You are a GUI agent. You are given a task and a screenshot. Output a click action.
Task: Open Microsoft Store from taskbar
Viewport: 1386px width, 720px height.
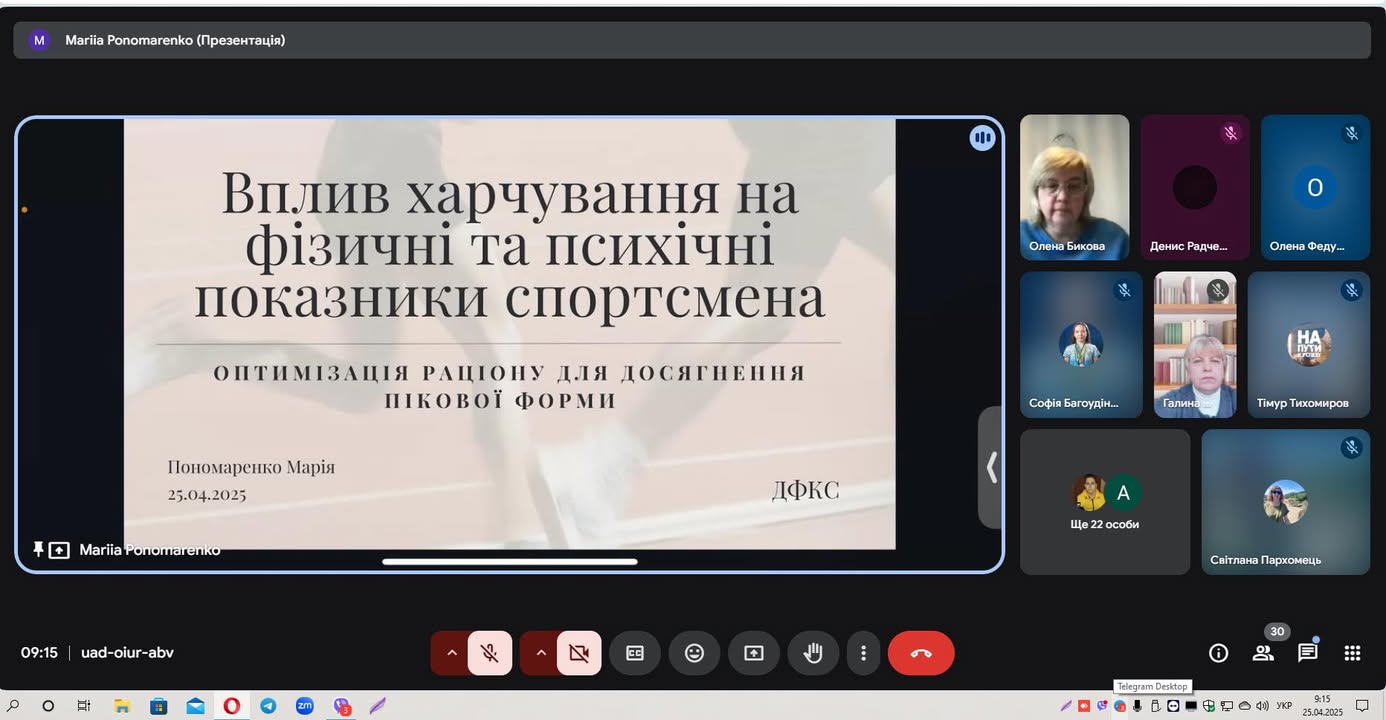pyautogui.click(x=158, y=706)
